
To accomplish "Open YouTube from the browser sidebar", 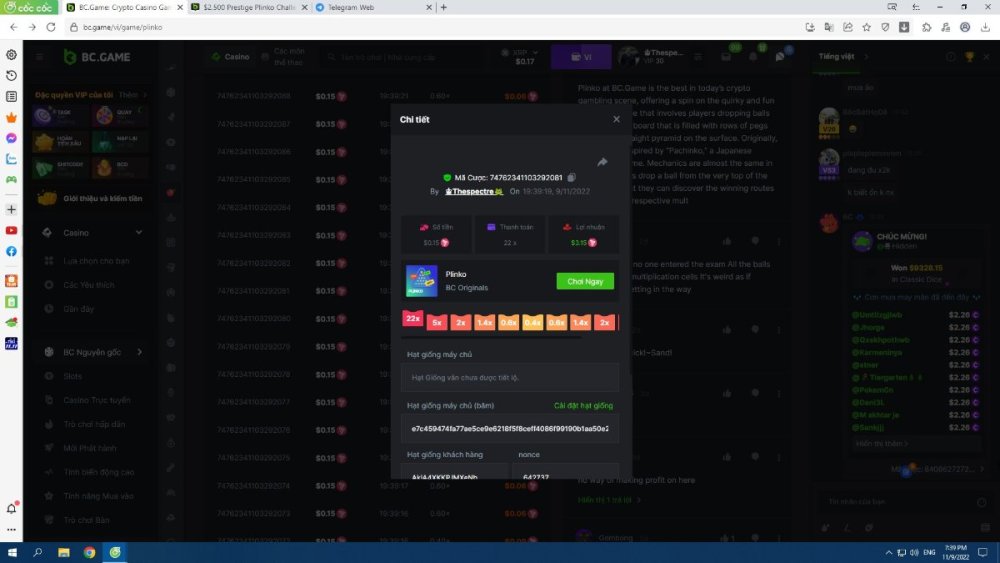I will point(11,230).
